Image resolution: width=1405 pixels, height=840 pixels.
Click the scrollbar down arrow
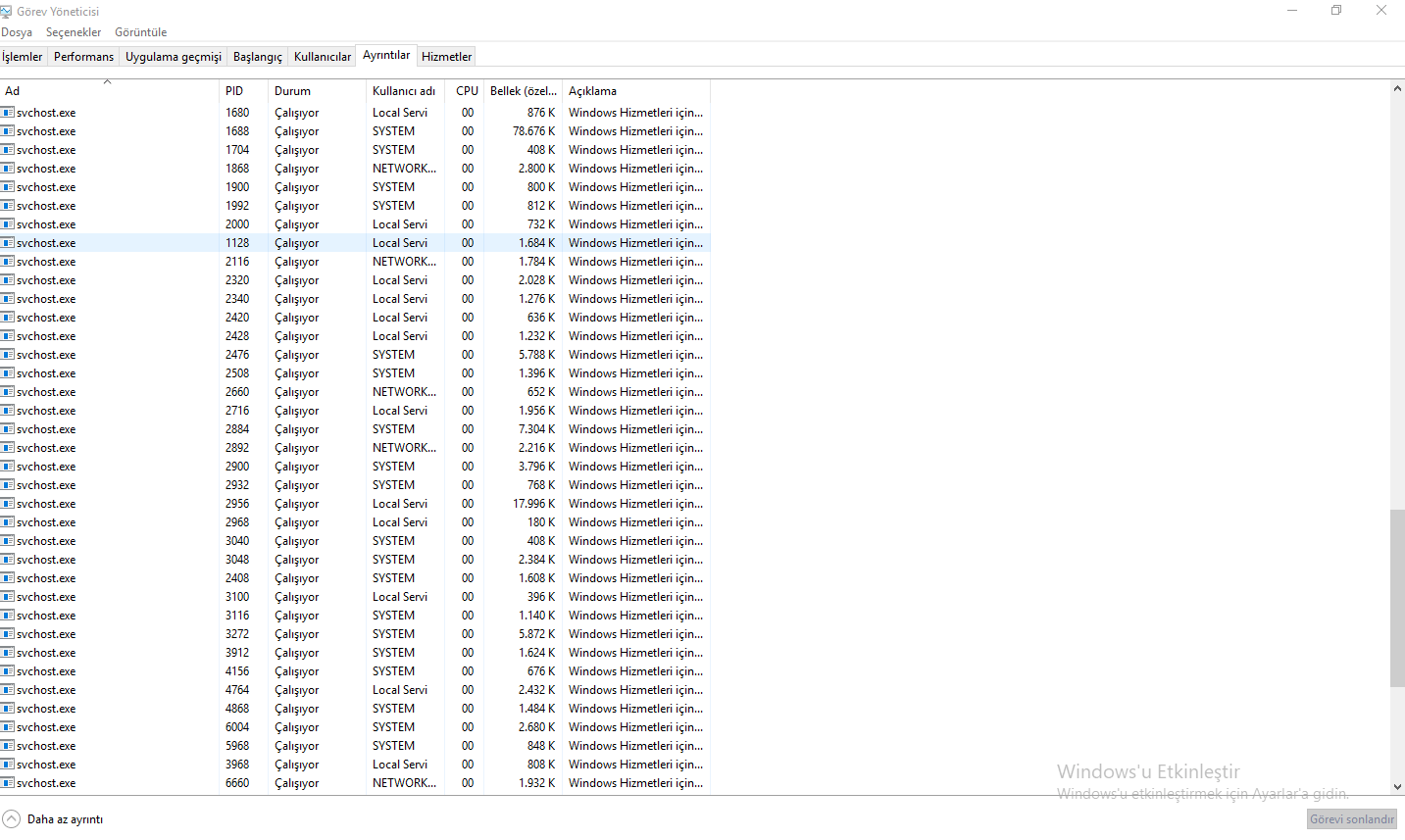[x=1397, y=787]
